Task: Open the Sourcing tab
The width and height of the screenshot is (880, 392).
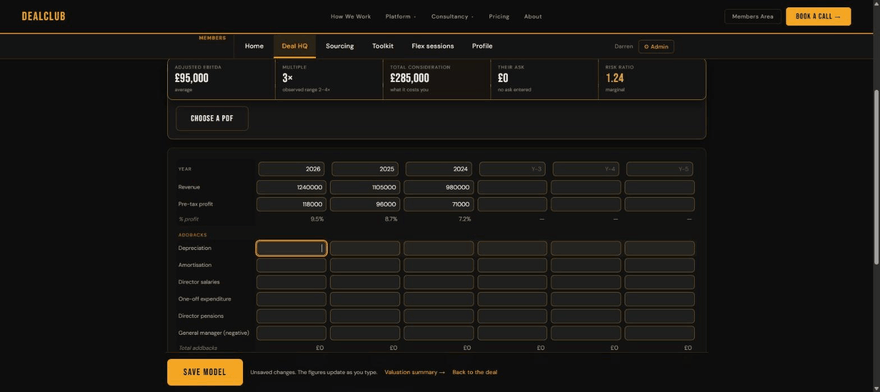Action: [340, 46]
